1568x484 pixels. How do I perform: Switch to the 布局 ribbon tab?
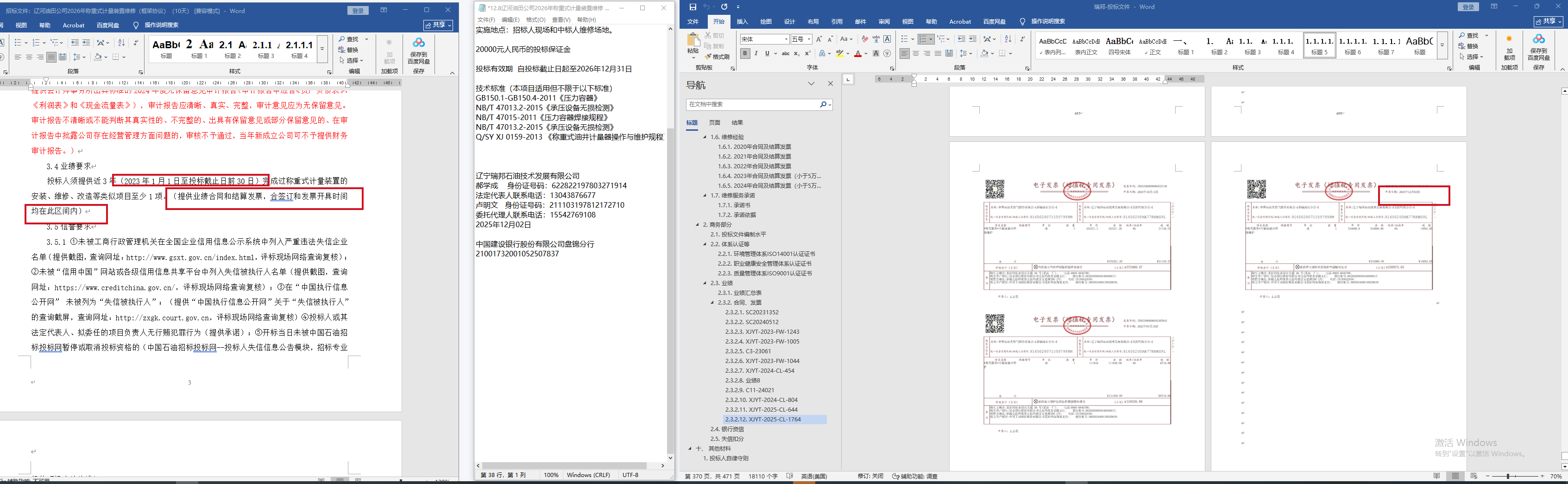(x=813, y=22)
